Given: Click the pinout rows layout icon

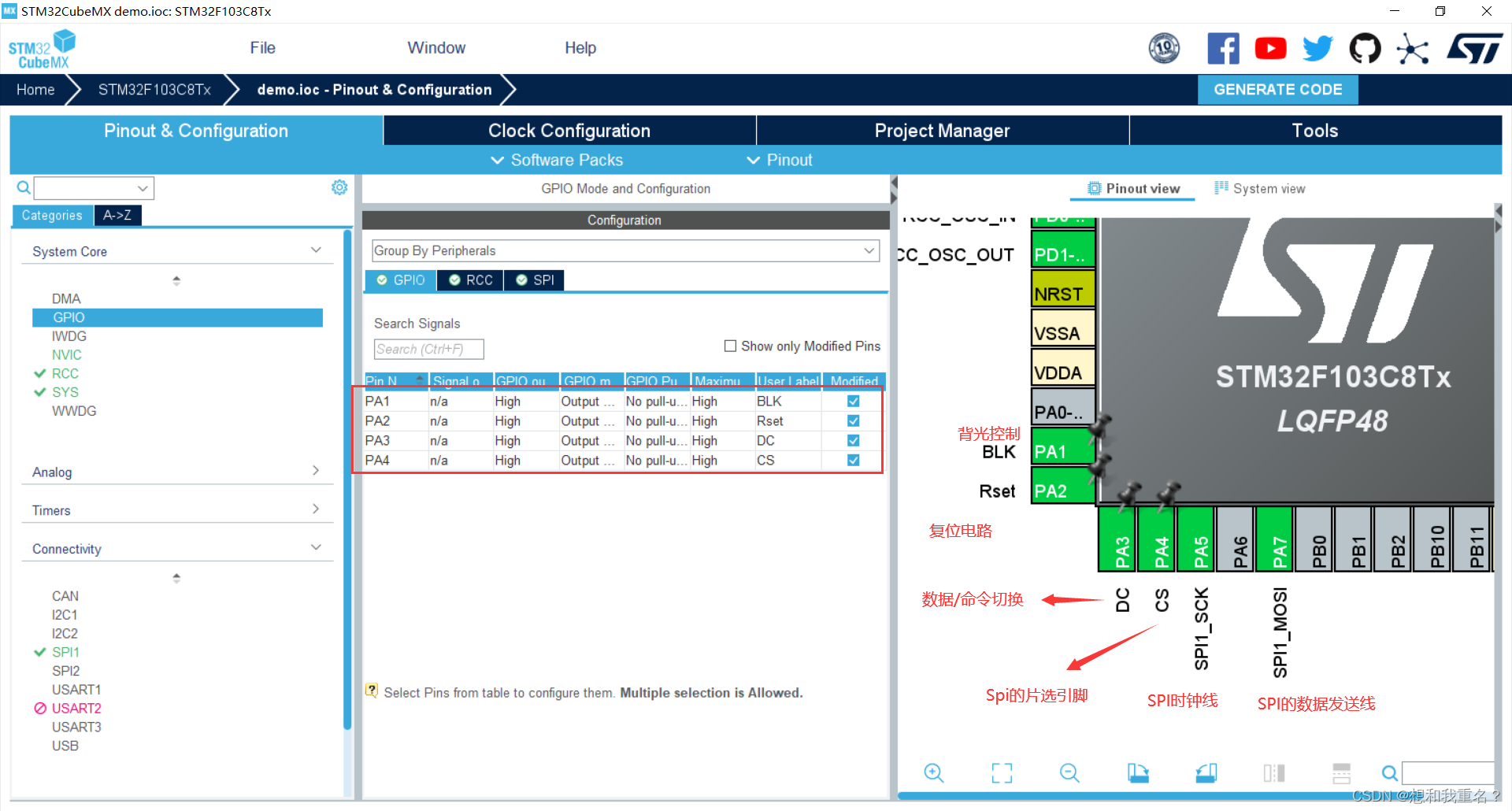Looking at the screenshot, I should coord(1341,773).
